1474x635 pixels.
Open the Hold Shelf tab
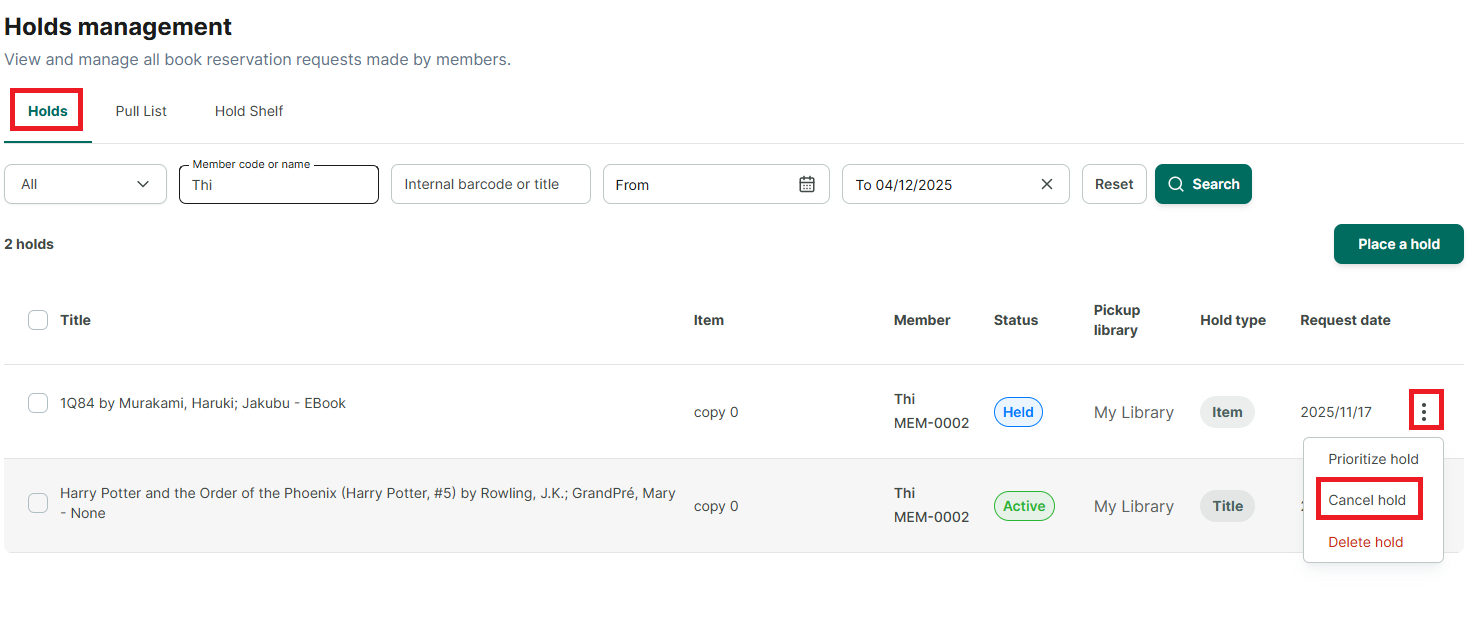pos(249,111)
